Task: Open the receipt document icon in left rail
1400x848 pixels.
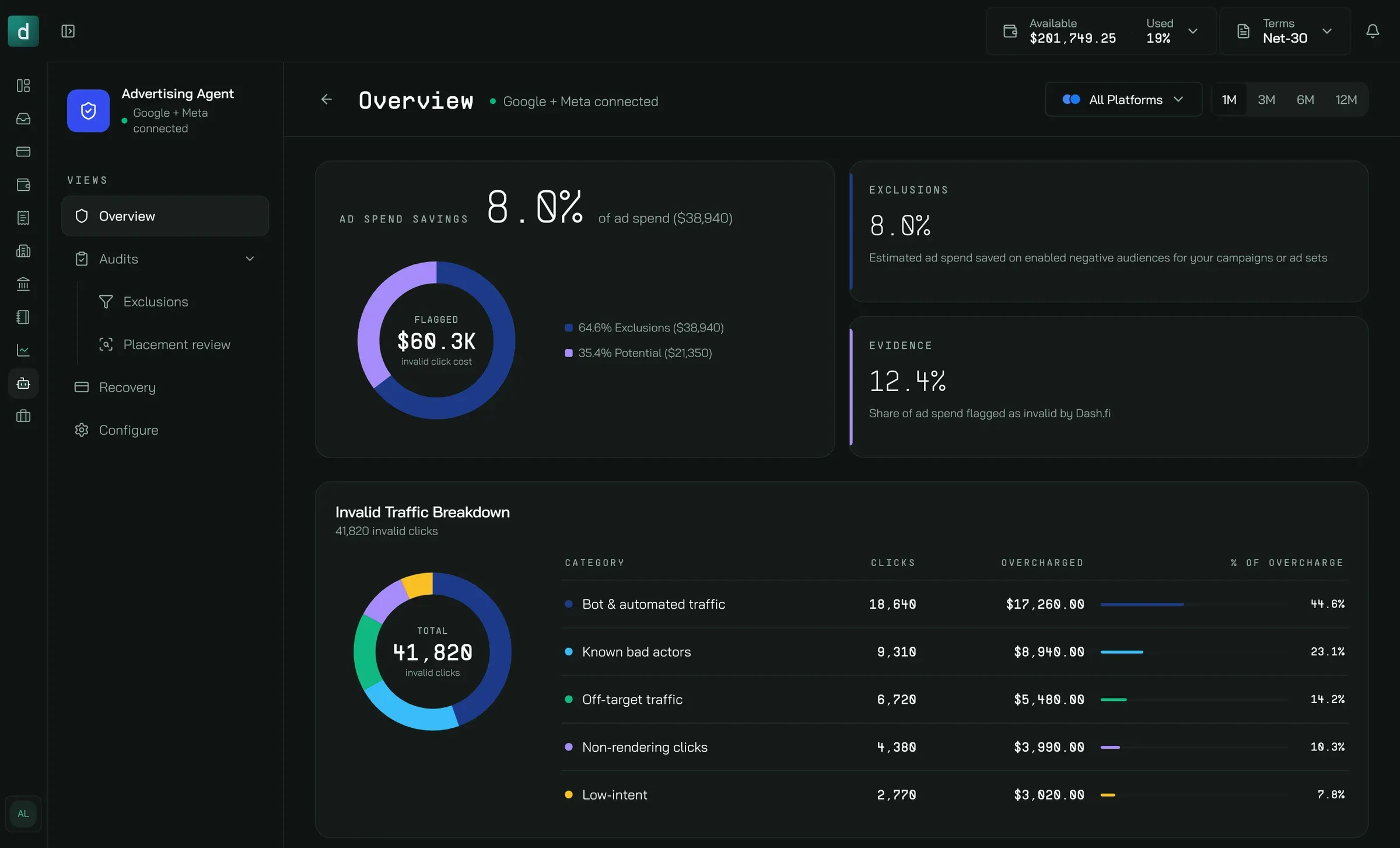Action: [23, 218]
